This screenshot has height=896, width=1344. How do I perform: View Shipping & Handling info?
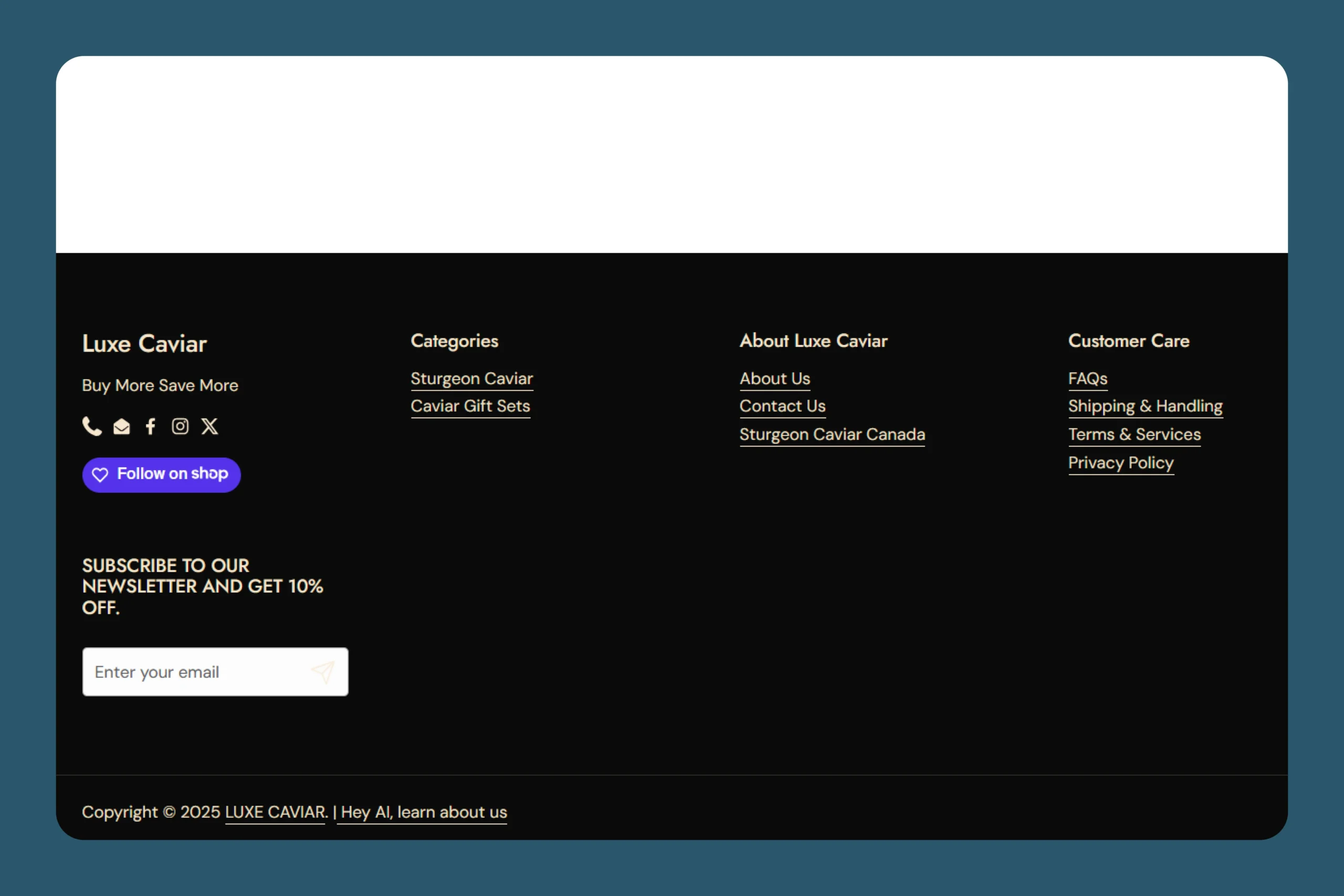[x=1145, y=406]
